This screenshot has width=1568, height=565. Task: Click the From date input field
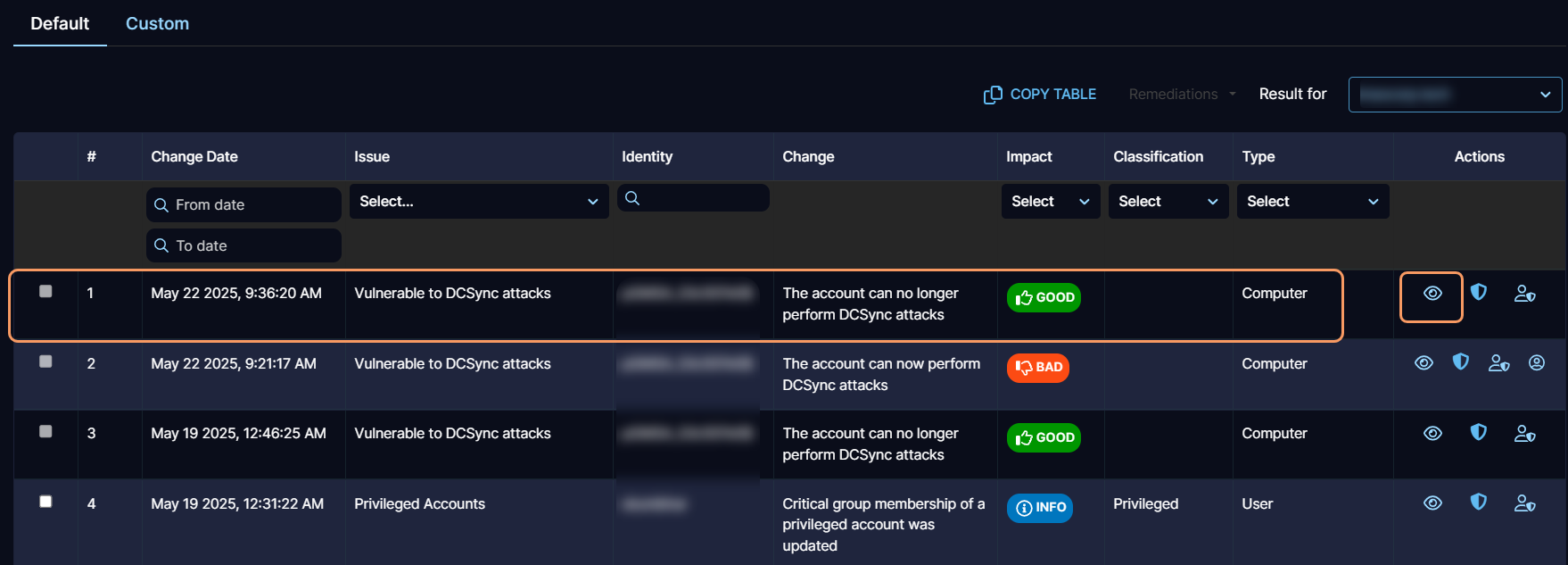pos(243,205)
